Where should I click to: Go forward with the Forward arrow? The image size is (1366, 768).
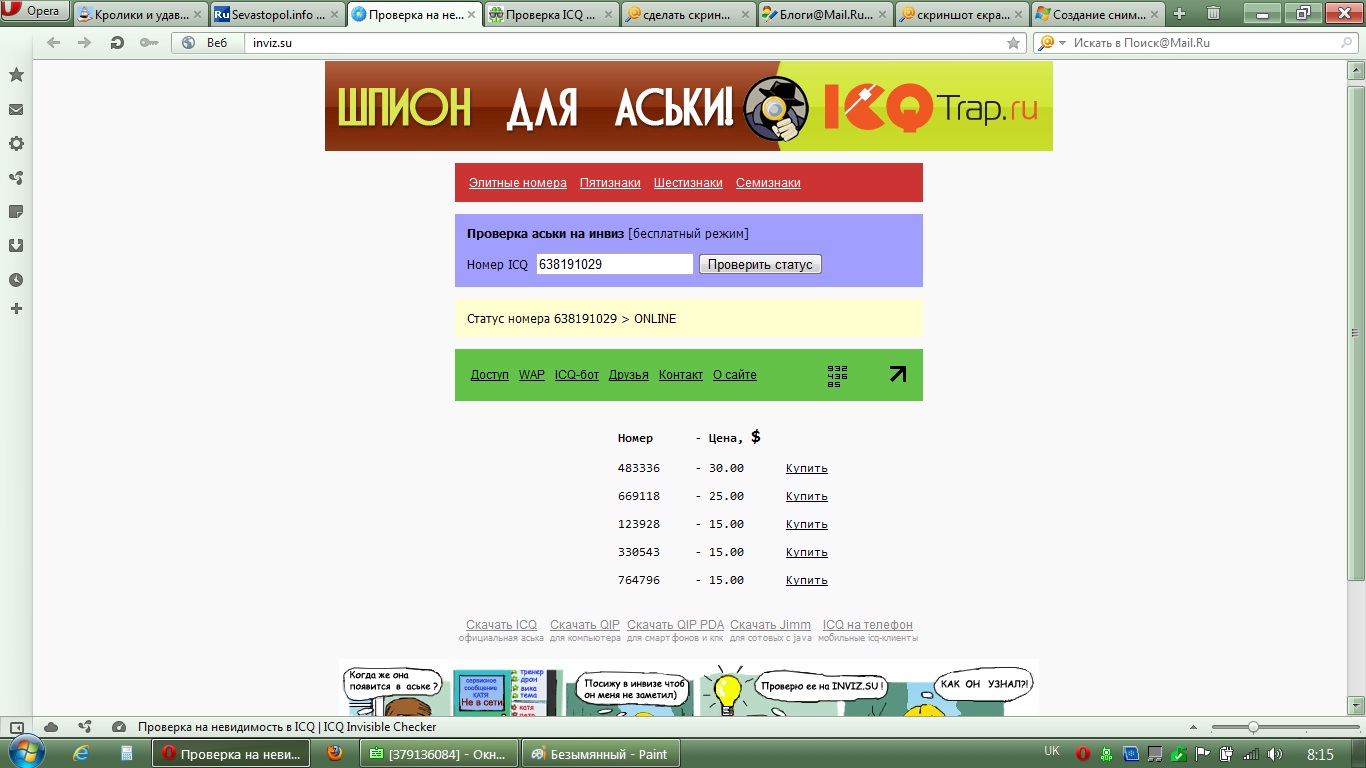click(x=85, y=43)
